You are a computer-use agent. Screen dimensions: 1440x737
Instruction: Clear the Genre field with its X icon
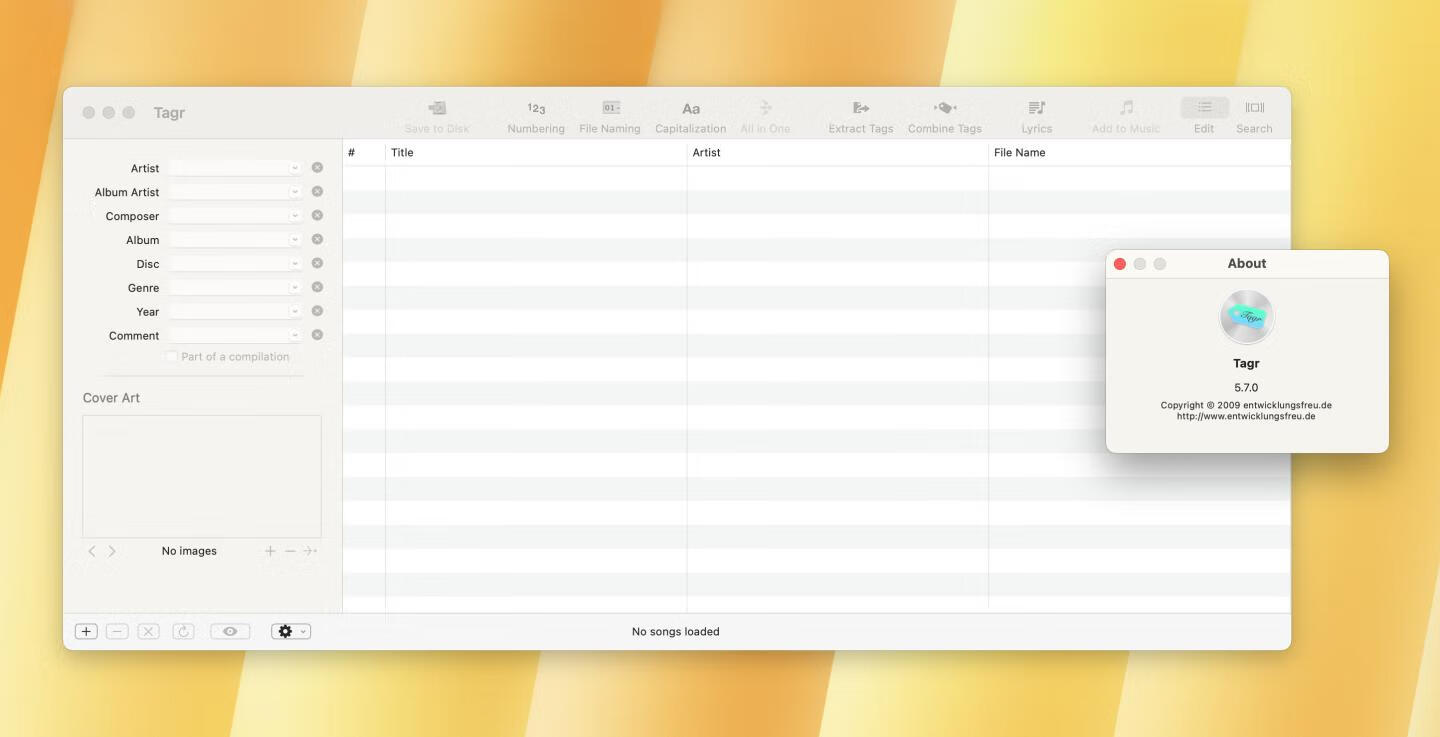(x=317, y=288)
